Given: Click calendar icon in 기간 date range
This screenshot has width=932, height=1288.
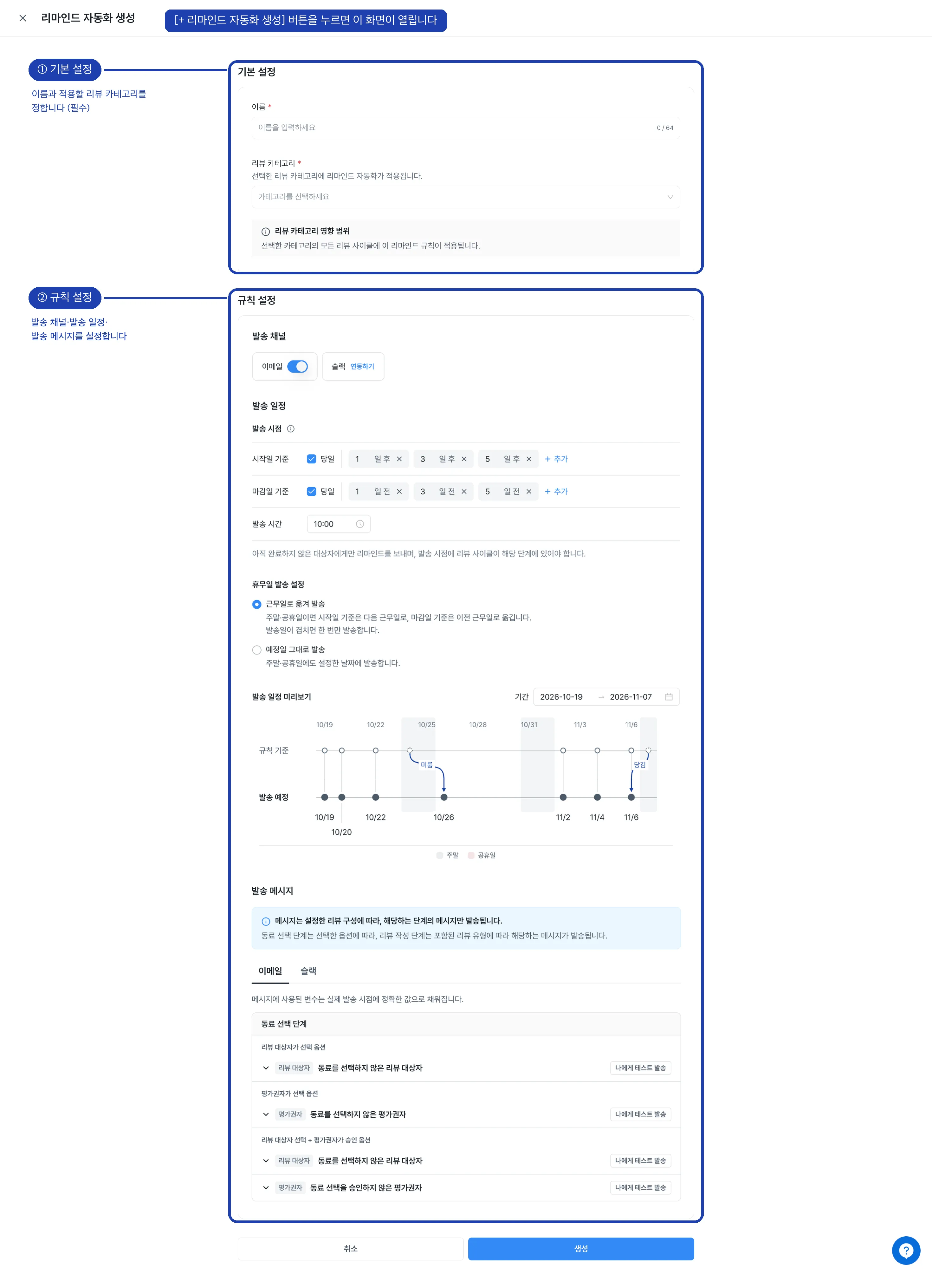Looking at the screenshot, I should tap(669, 697).
